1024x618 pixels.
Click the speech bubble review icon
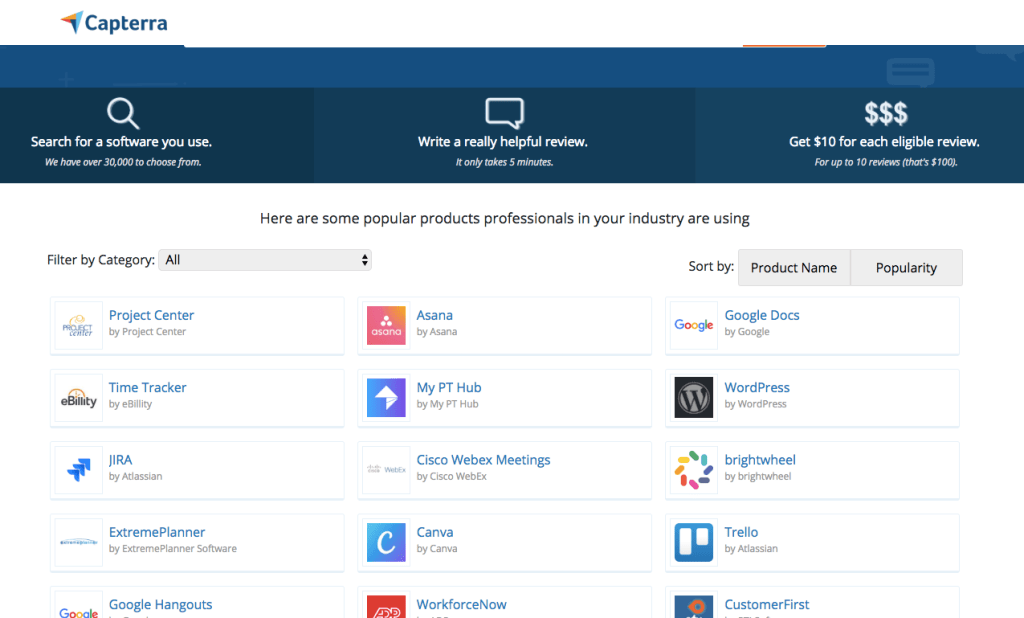point(504,113)
